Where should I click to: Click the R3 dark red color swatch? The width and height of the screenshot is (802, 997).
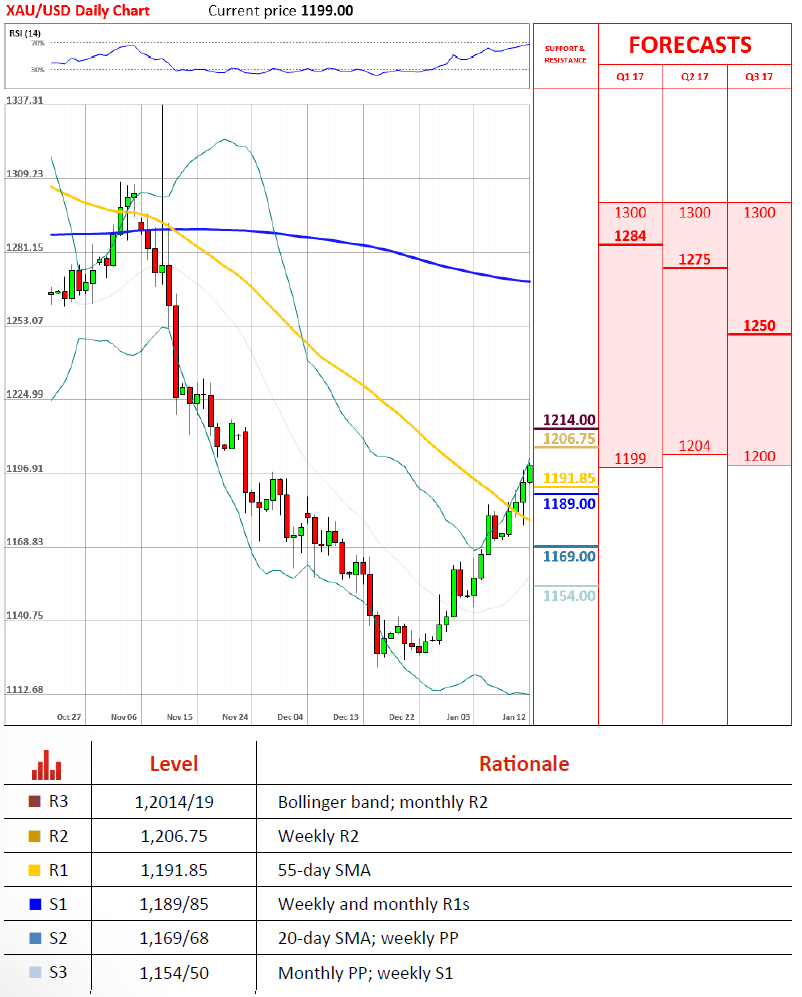tap(35, 801)
